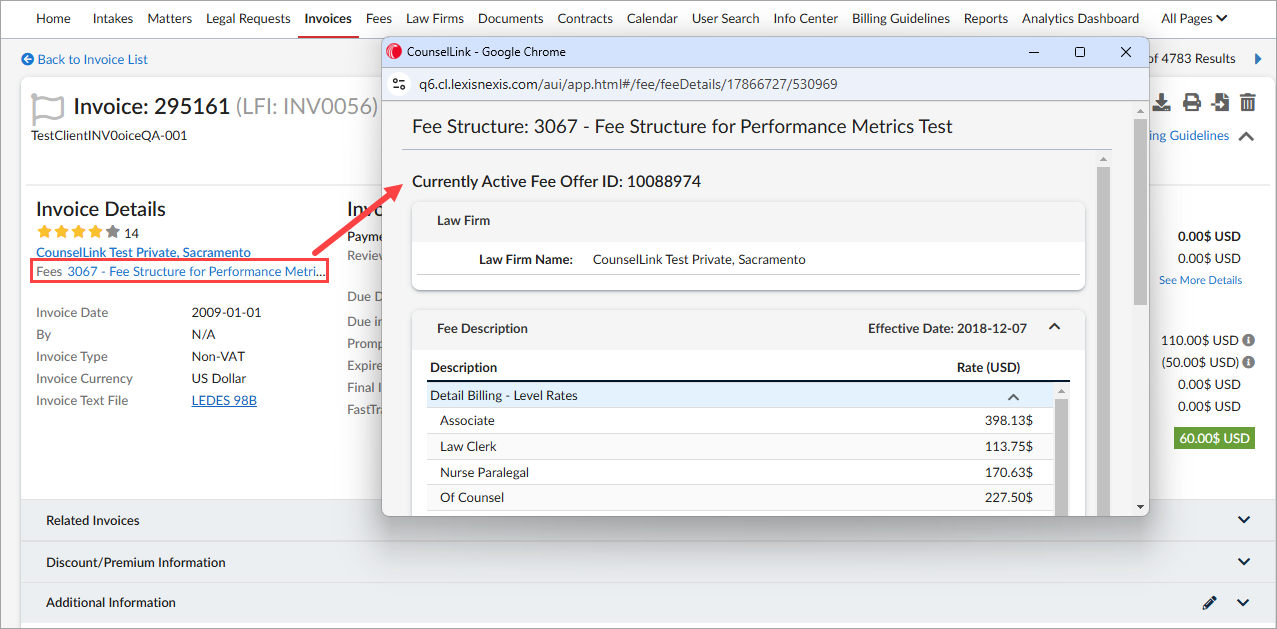Click the export document arrow icon
Screen dimensions: 1277x629
[x=1220, y=102]
